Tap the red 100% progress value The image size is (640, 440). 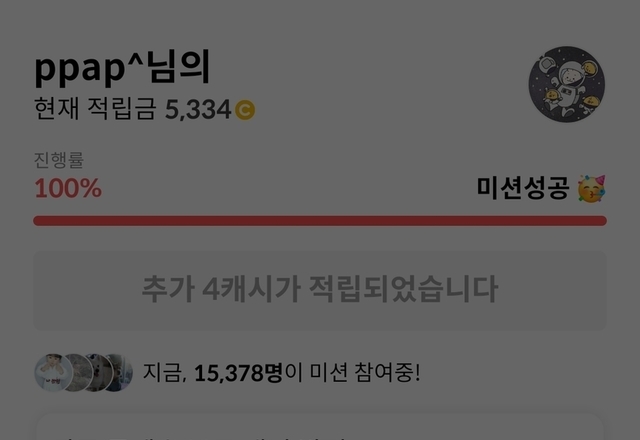(x=68, y=188)
